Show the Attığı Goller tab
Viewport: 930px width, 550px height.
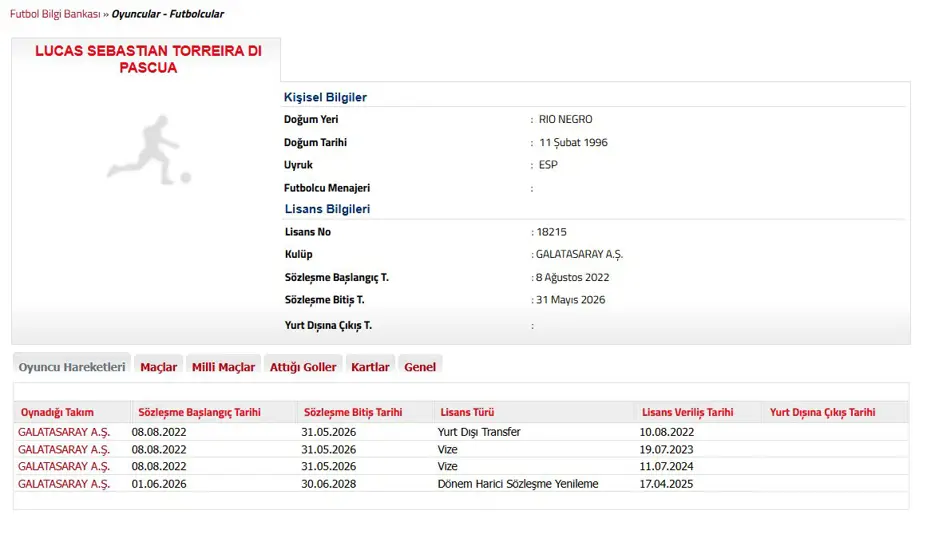[x=303, y=367]
